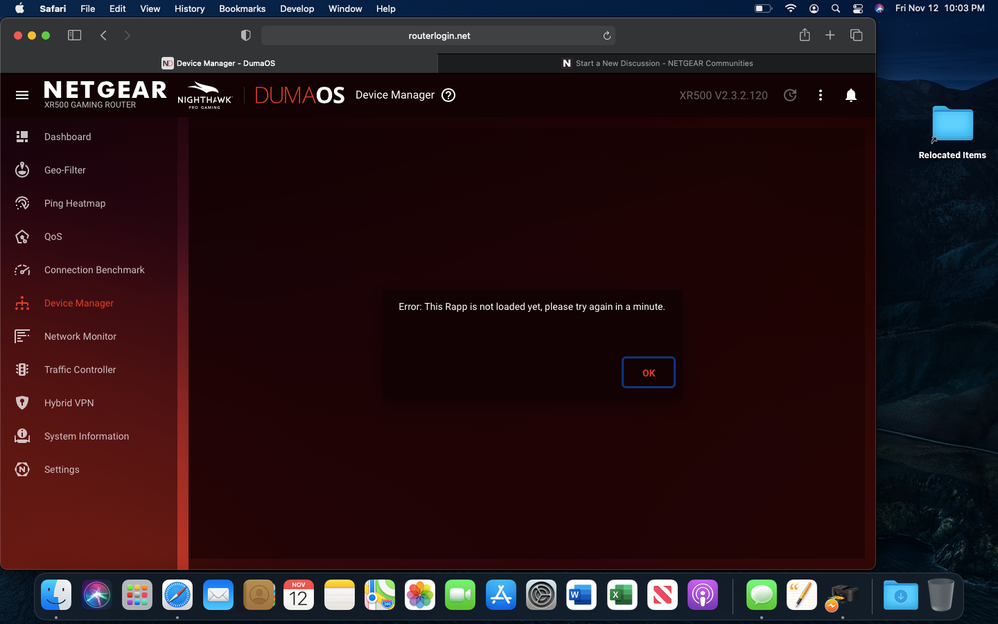Open Microsoft Word from the Dock
This screenshot has width=998, height=624.
(581, 595)
